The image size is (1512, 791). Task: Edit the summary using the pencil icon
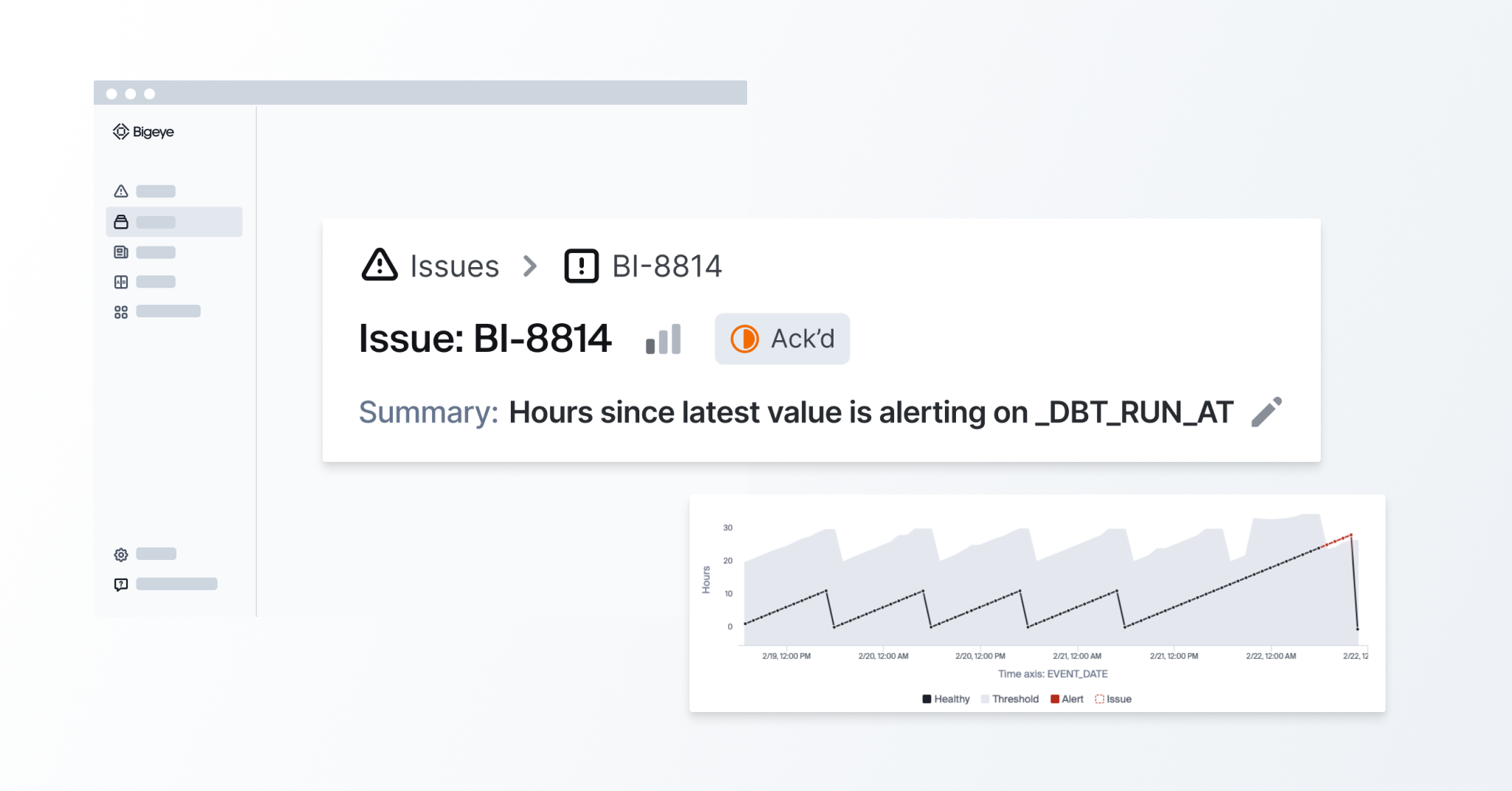(x=1265, y=412)
